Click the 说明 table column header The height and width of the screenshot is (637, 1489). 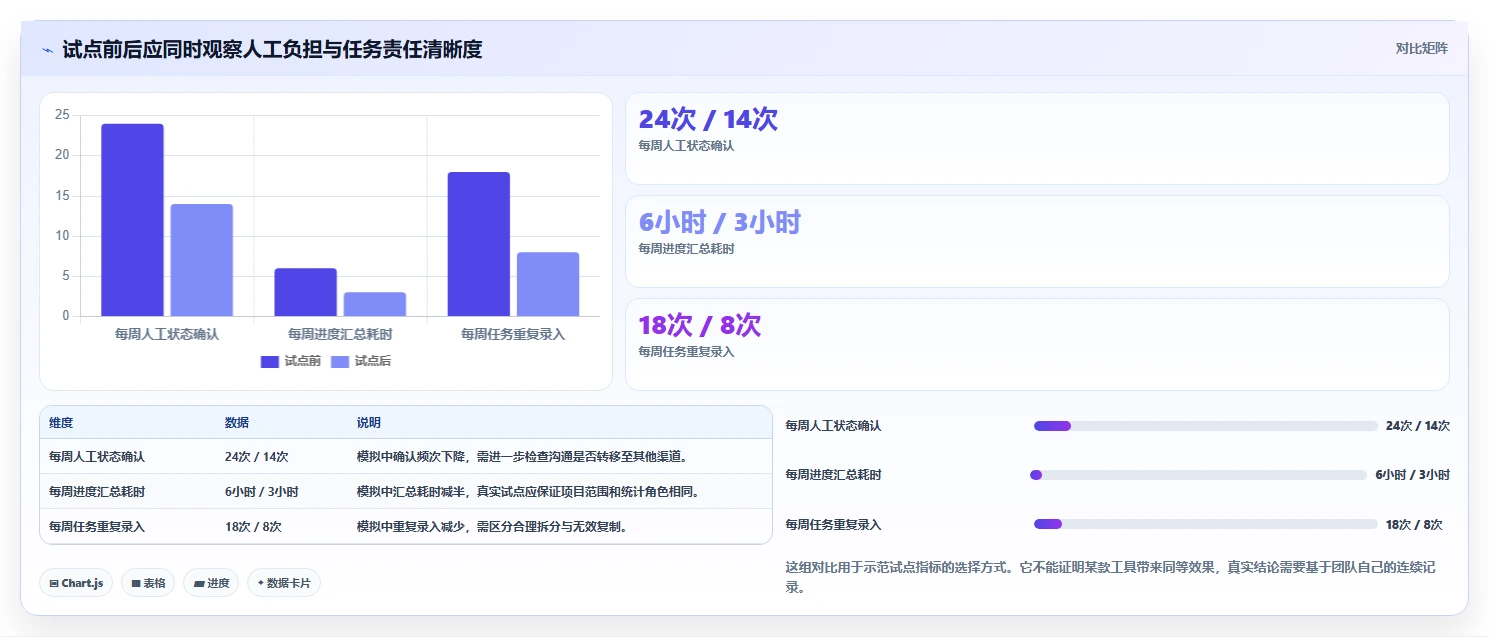pos(369,423)
